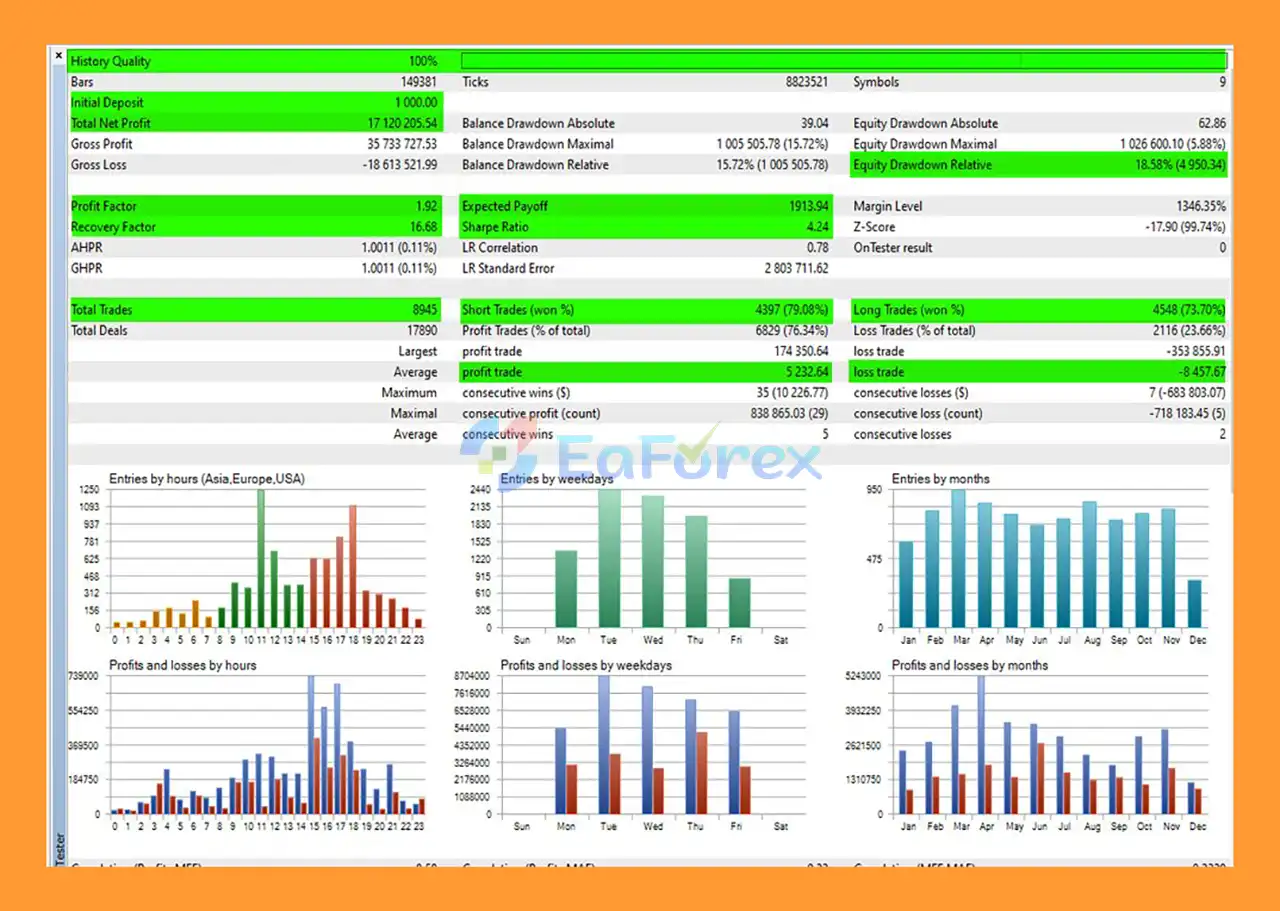Image resolution: width=1280 pixels, height=911 pixels.
Task: Click the Profits and losses by weekdays title
Action: point(585,665)
